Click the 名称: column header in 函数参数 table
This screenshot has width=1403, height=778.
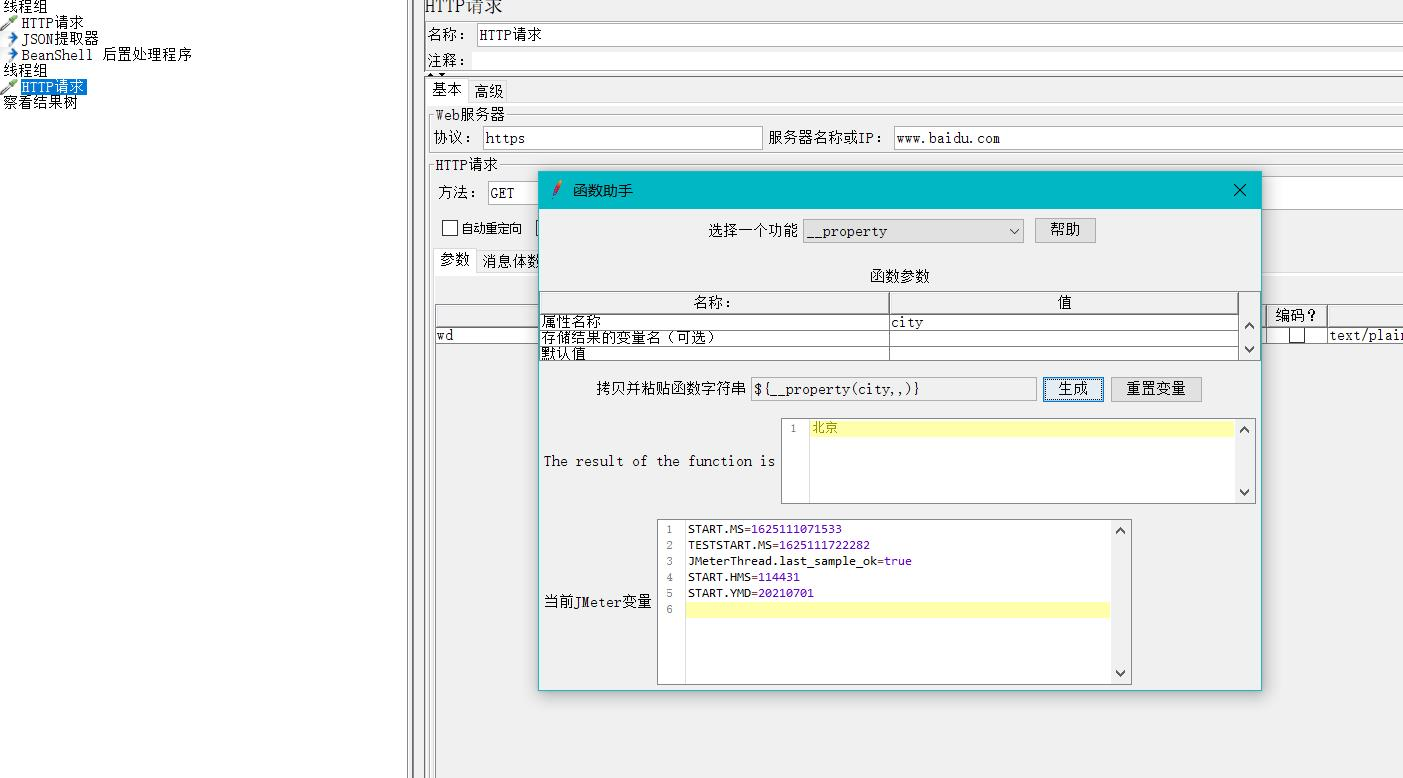(x=714, y=303)
